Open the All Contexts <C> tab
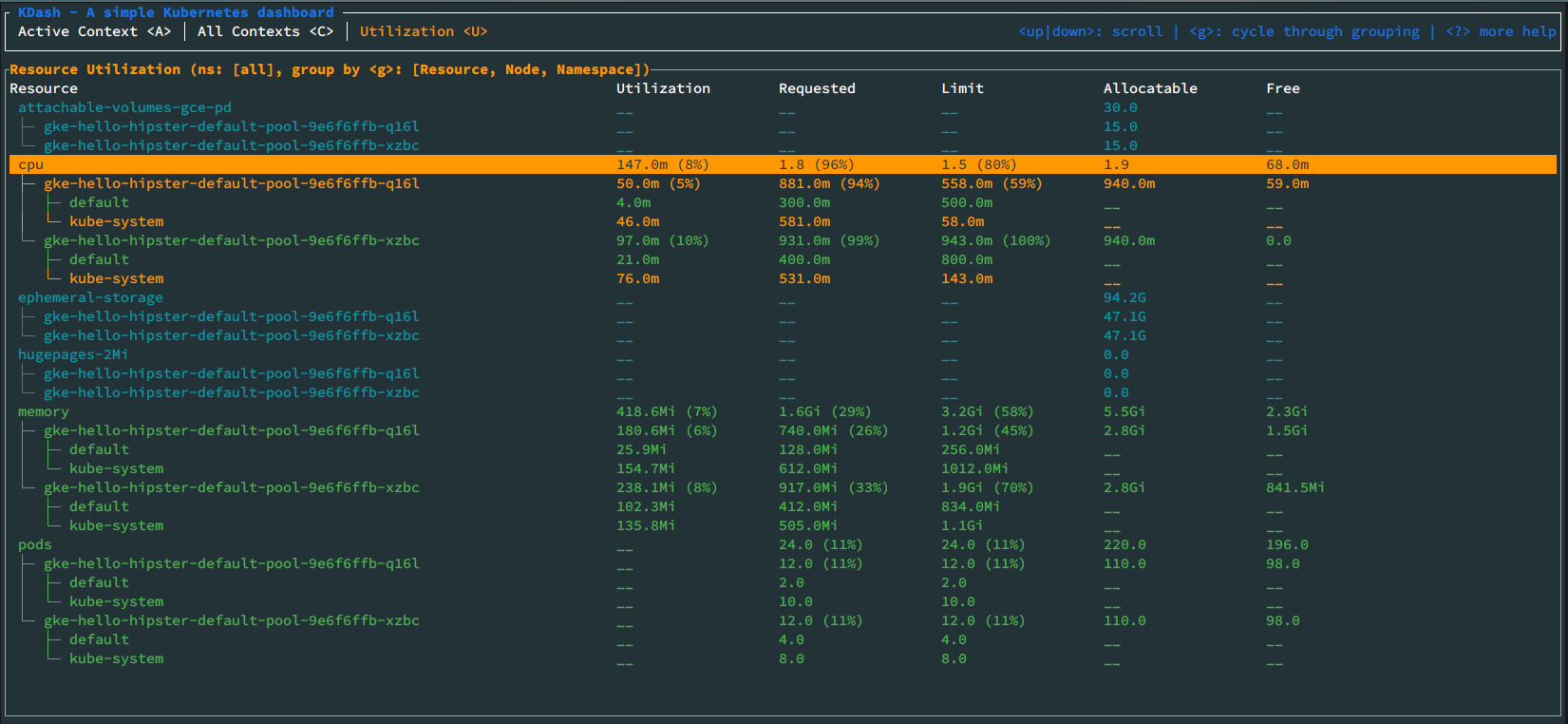The width and height of the screenshot is (1568, 724). click(x=266, y=31)
